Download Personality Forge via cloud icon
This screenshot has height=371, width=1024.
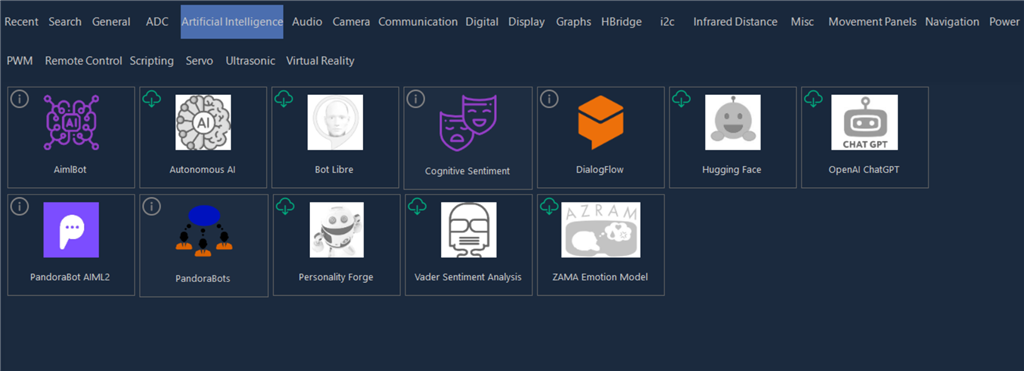tap(285, 206)
